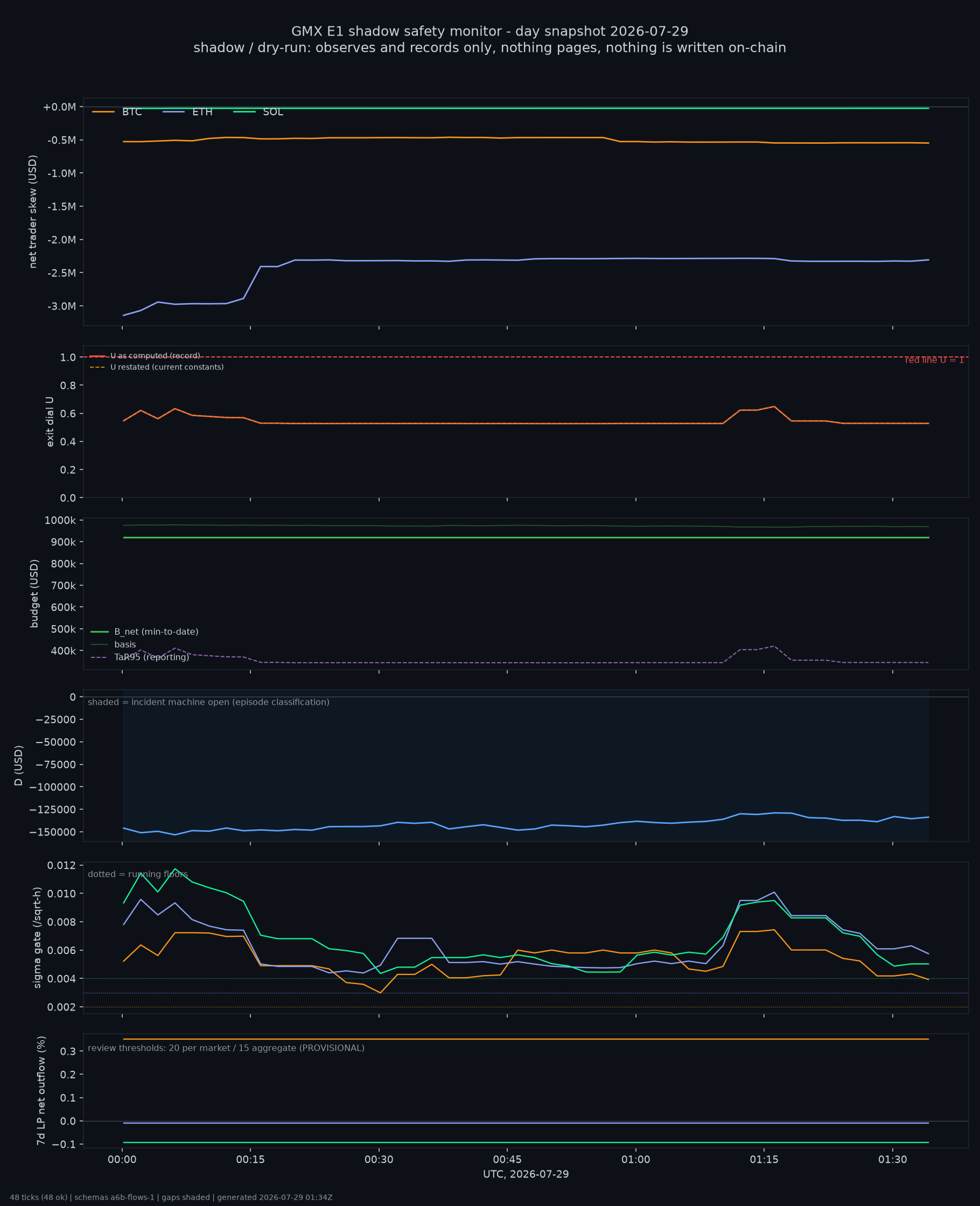Viewport: 980px width, 1206px height.
Task: Click the 'red line U = 1' annotation
Action: click(x=934, y=360)
